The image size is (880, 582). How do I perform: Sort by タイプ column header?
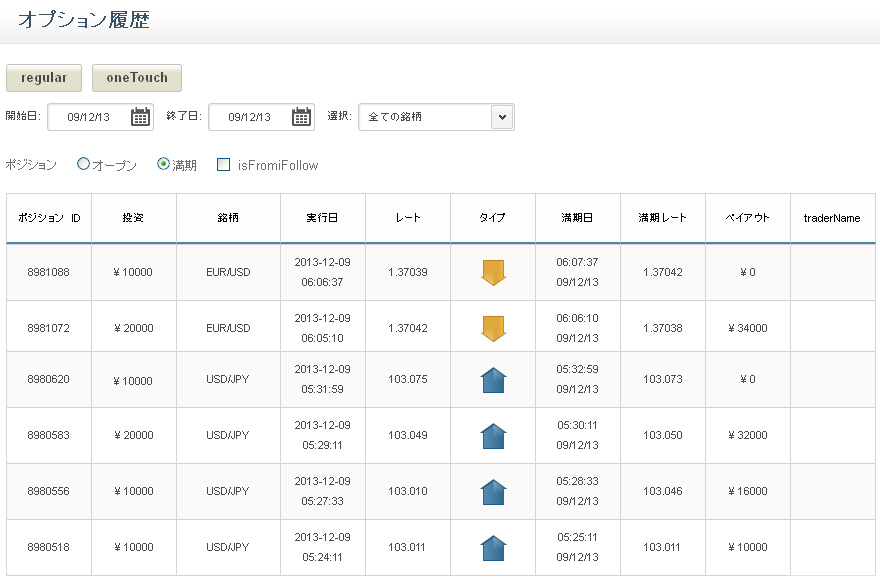(492, 218)
